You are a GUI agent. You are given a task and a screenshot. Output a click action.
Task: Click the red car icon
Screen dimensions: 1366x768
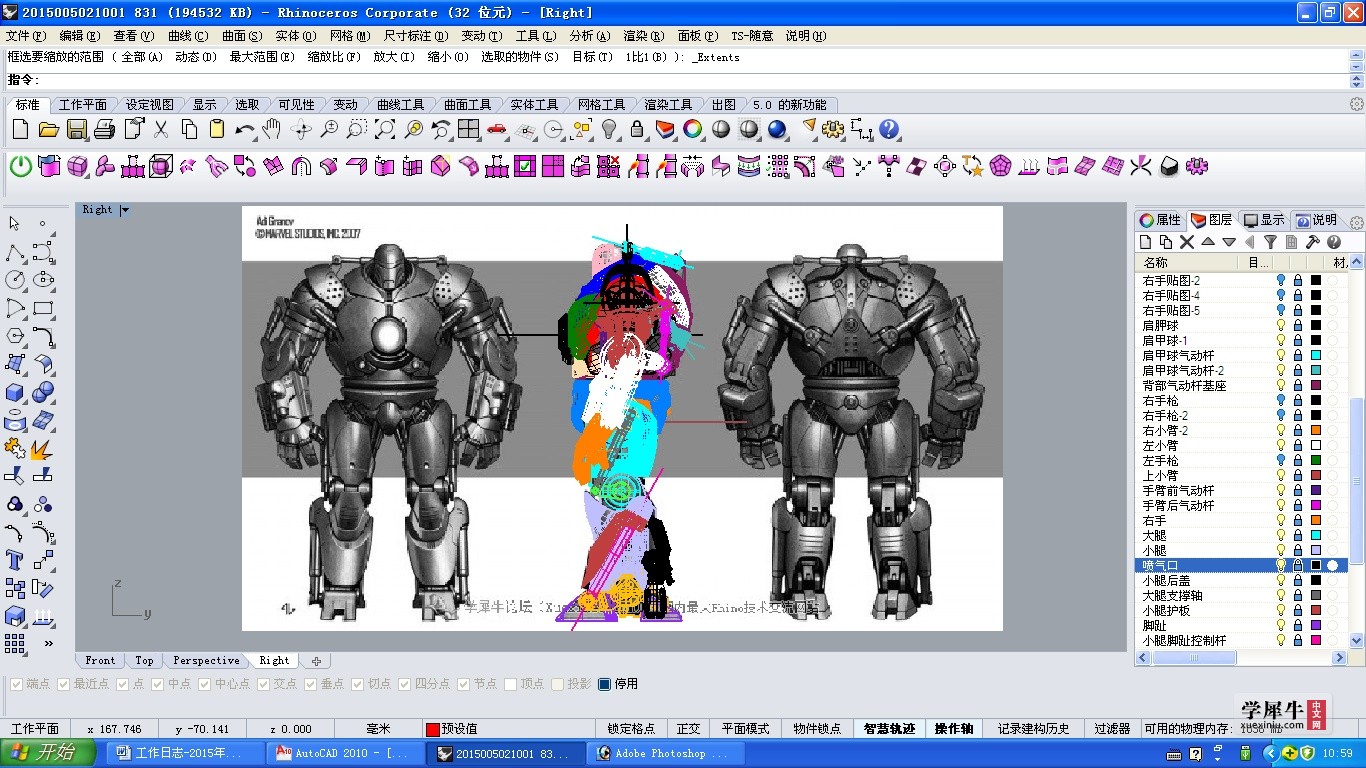[x=497, y=129]
